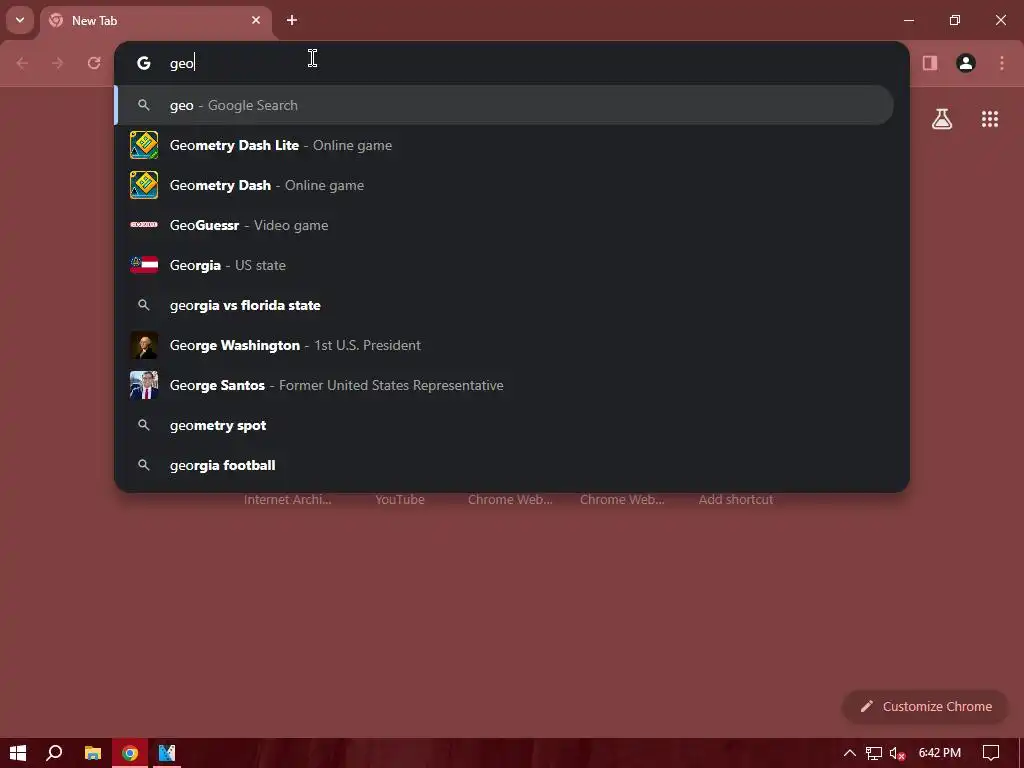Viewport: 1024px width, 768px height.
Task: Open the Search Labs flask icon
Action: pos(942,119)
